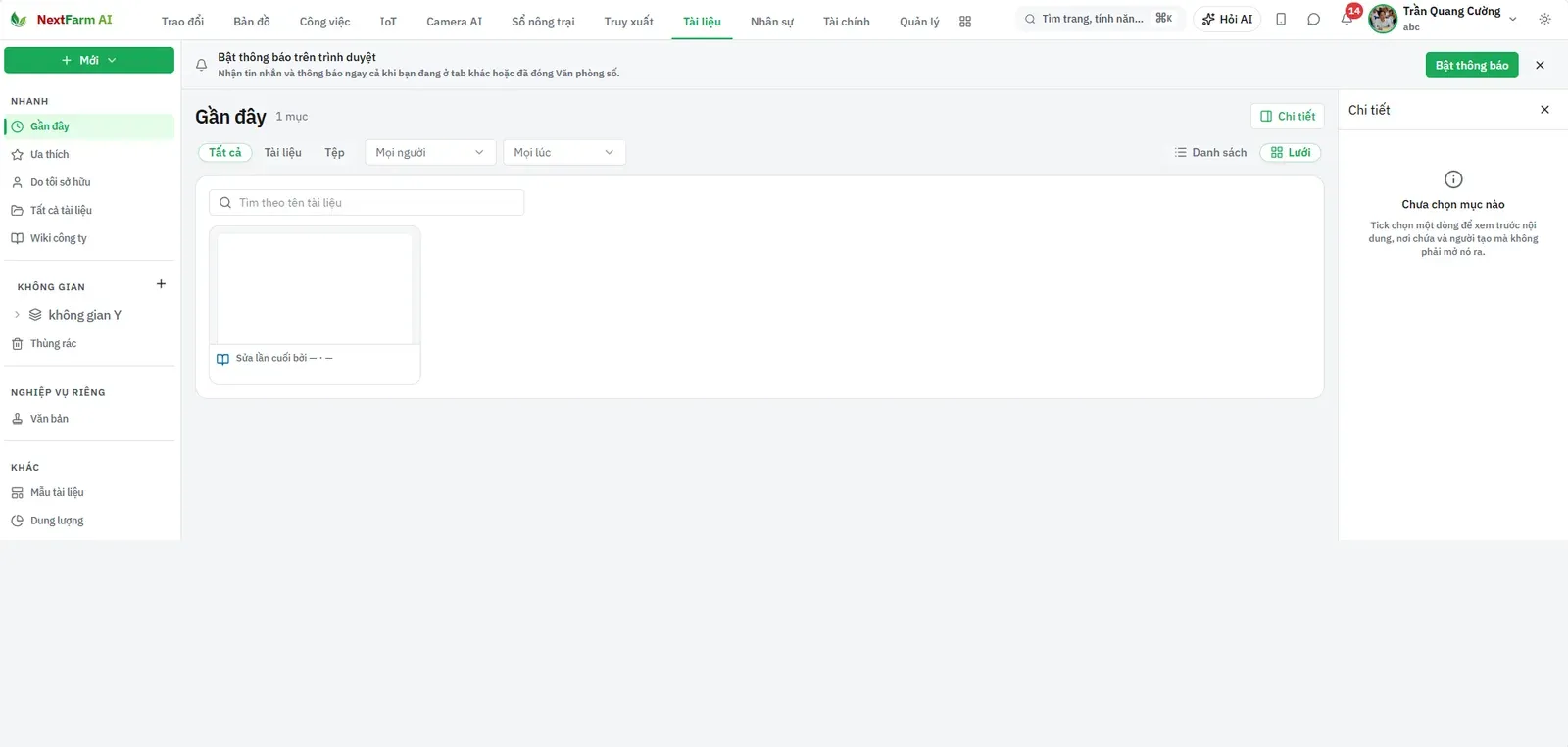Screen dimensions: 1568x747
Task: Open the apps grid icon in top navigation
Action: (965, 22)
